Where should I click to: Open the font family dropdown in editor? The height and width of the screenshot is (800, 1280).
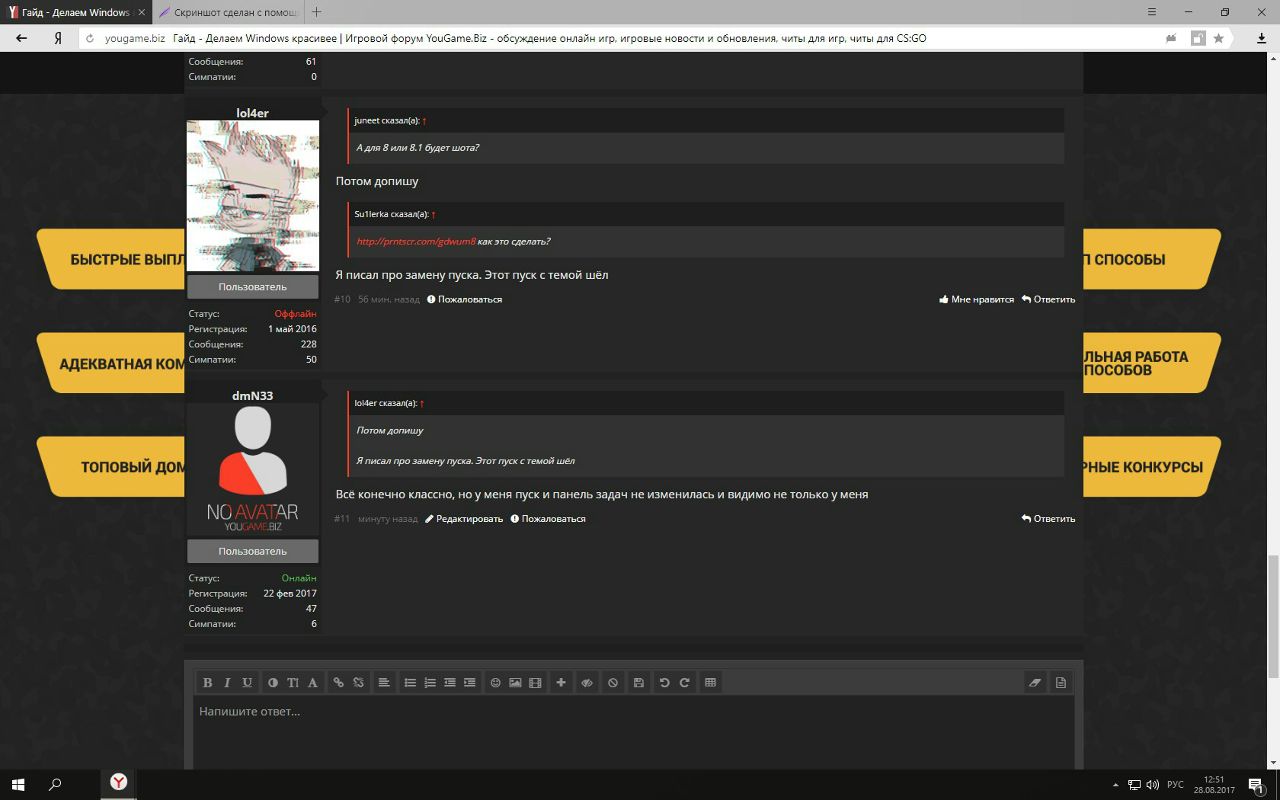(312, 683)
